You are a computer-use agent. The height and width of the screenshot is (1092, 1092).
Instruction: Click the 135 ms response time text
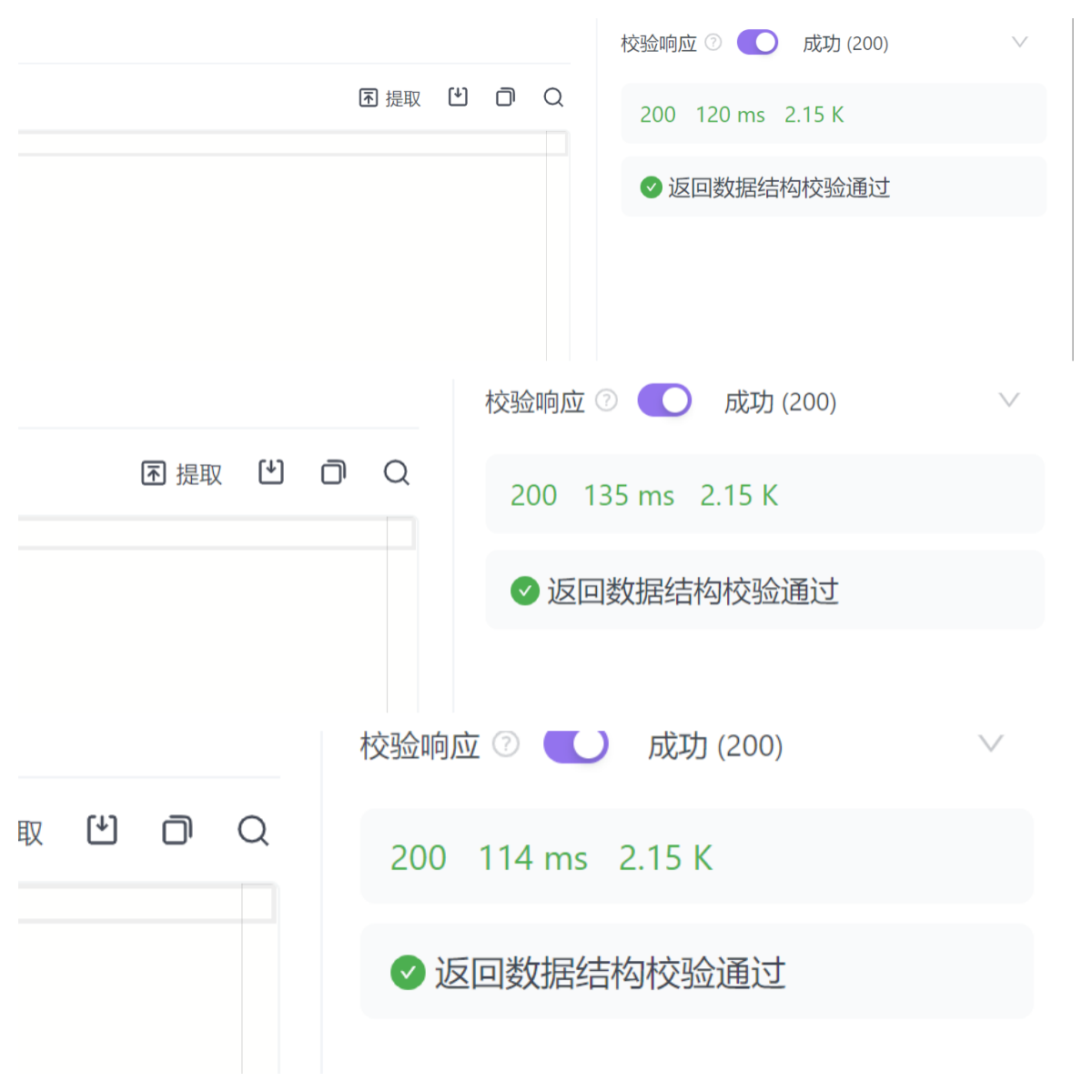click(x=629, y=495)
